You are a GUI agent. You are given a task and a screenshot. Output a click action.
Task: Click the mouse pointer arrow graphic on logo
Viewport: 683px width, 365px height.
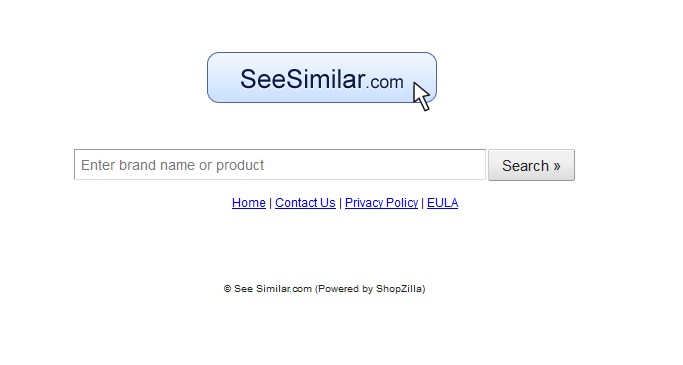(421, 97)
